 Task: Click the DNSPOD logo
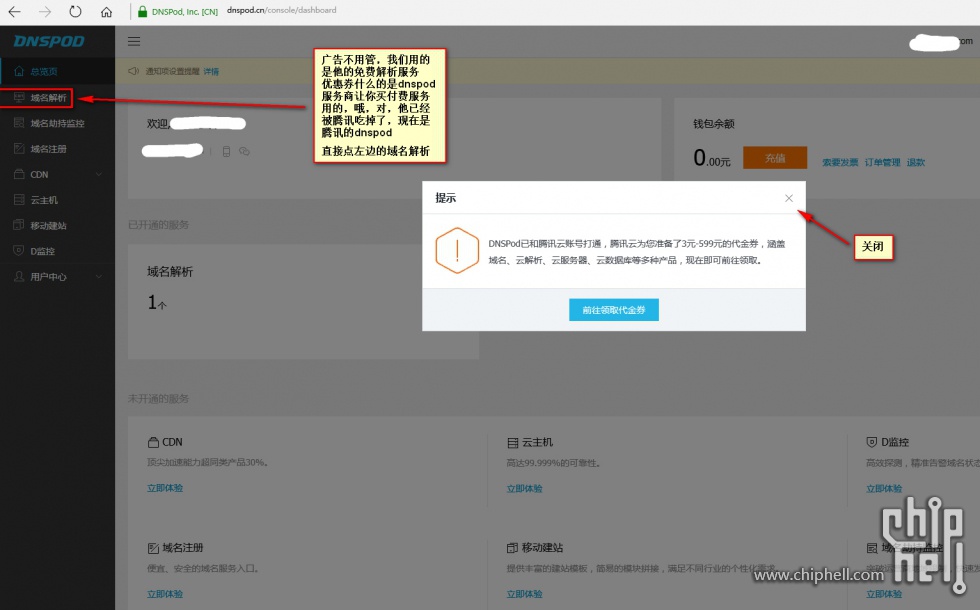tap(49, 41)
